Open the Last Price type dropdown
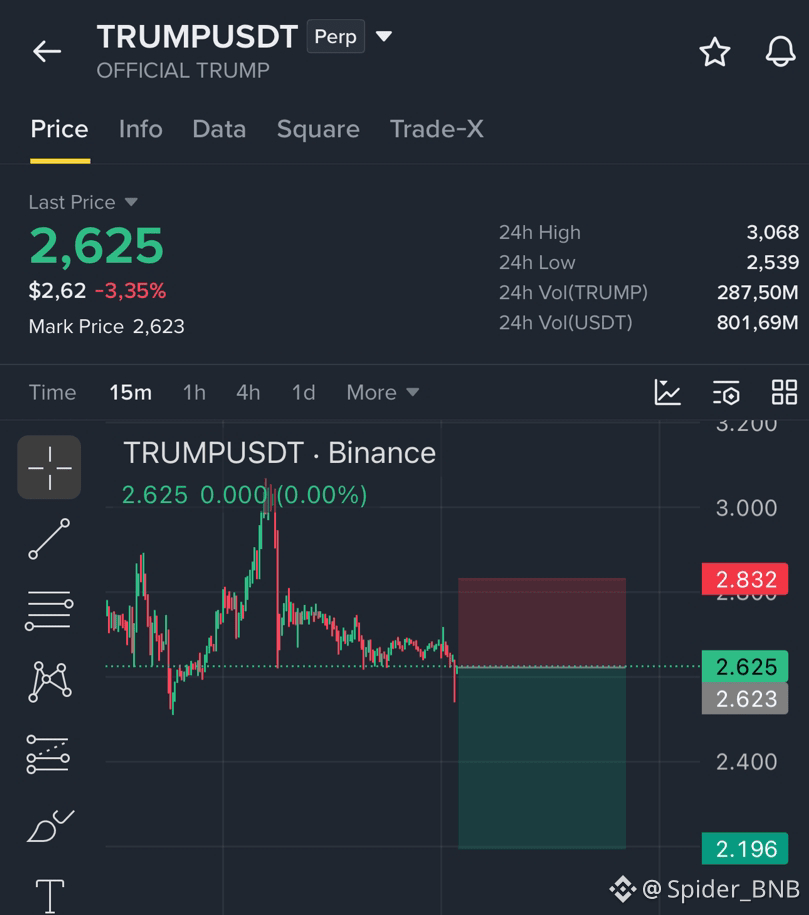 pos(131,202)
